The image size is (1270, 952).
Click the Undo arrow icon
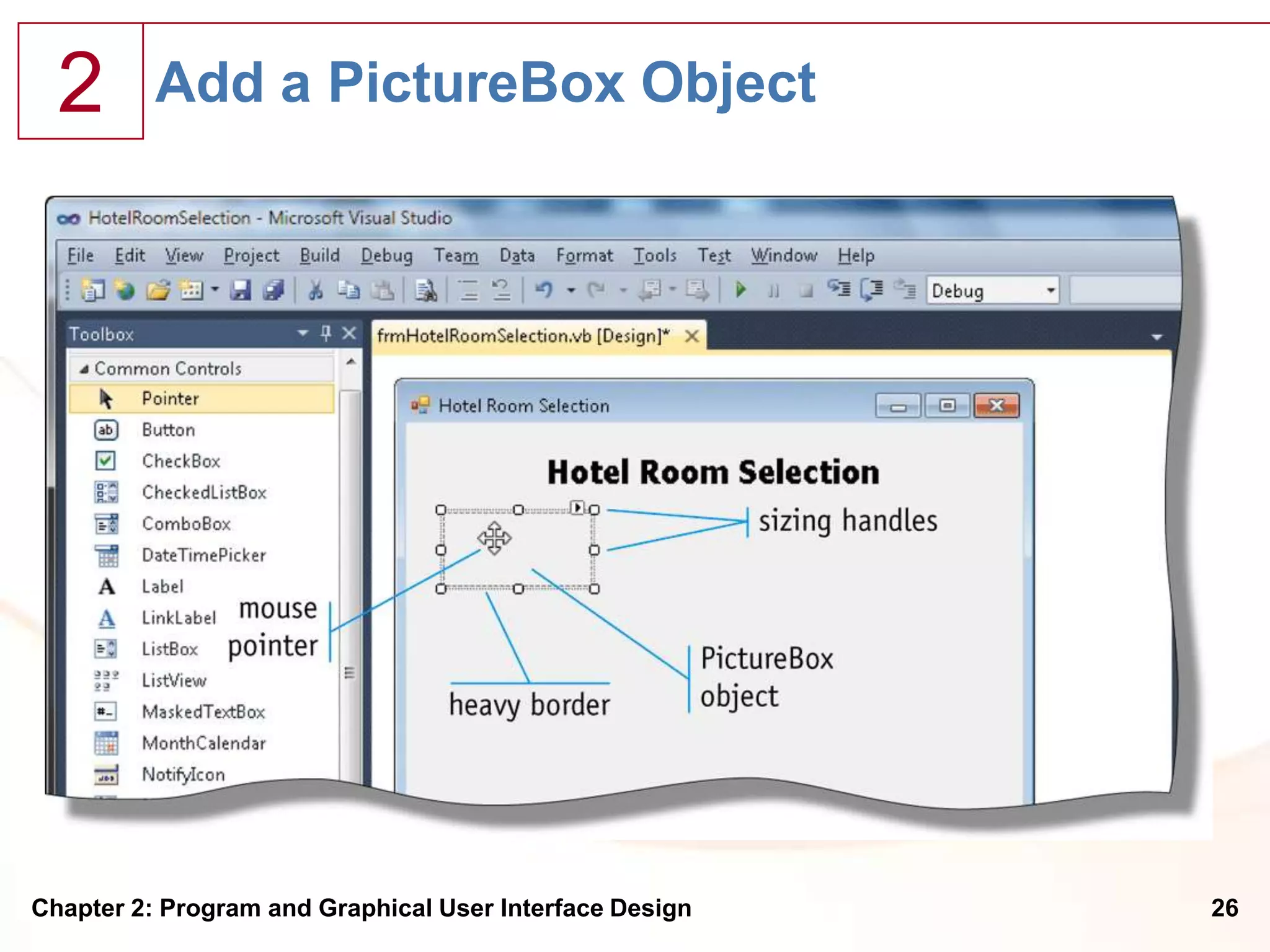544,289
